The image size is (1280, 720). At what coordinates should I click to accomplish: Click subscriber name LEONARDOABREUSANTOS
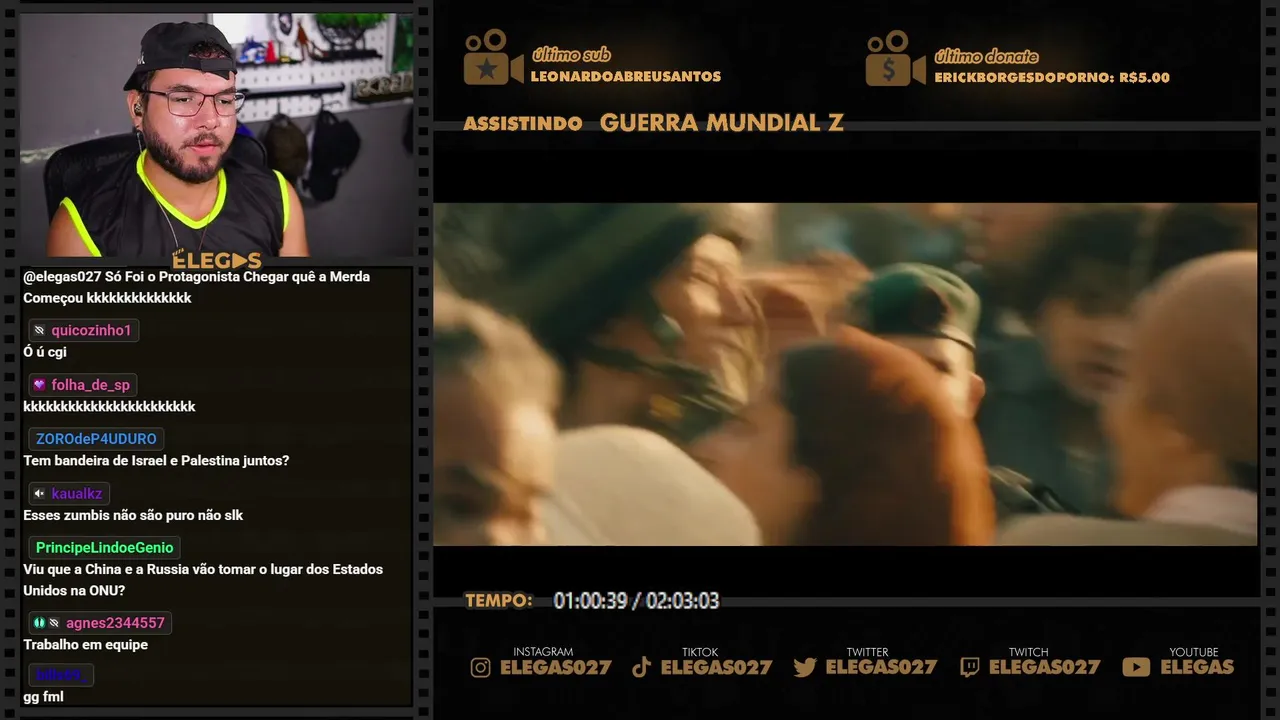[626, 76]
